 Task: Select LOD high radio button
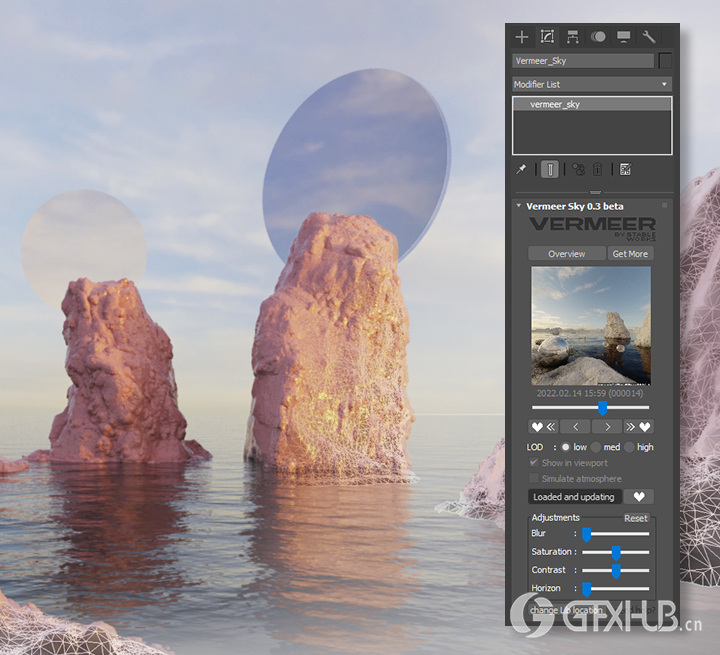[629, 447]
